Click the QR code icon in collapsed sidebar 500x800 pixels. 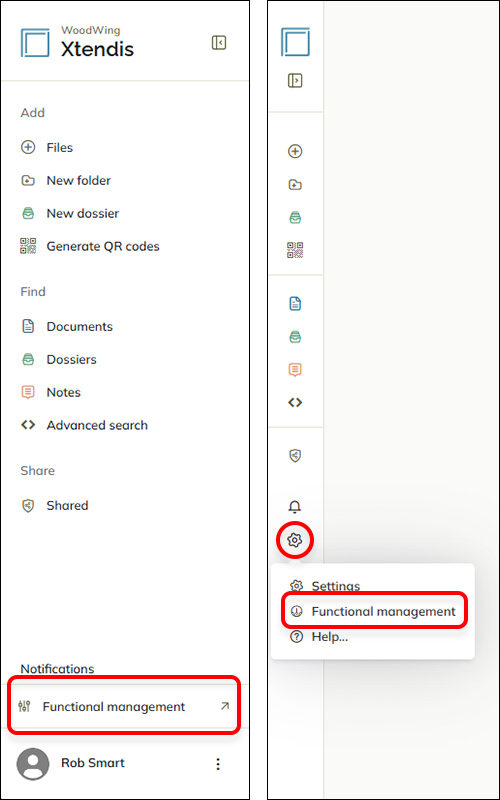(x=295, y=250)
